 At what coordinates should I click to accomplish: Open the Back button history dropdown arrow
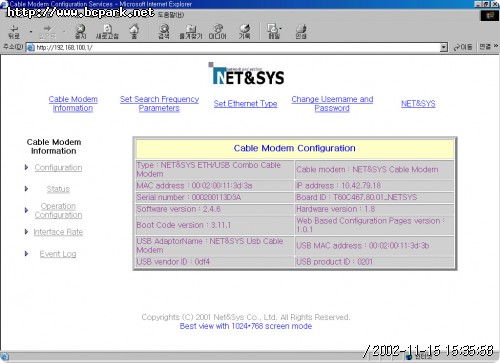pyautogui.click(x=31, y=32)
